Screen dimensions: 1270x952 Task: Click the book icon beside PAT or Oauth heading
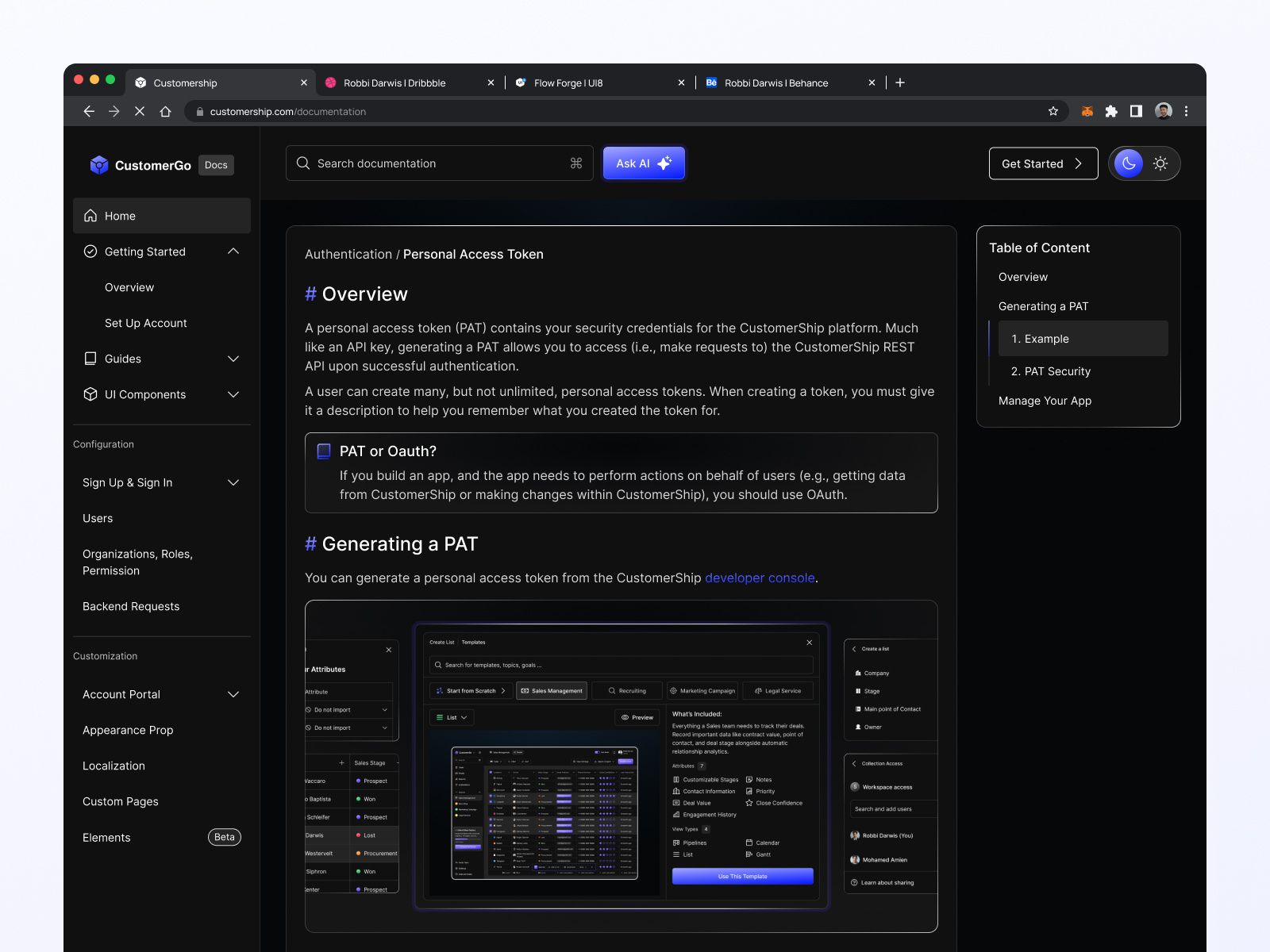point(323,451)
